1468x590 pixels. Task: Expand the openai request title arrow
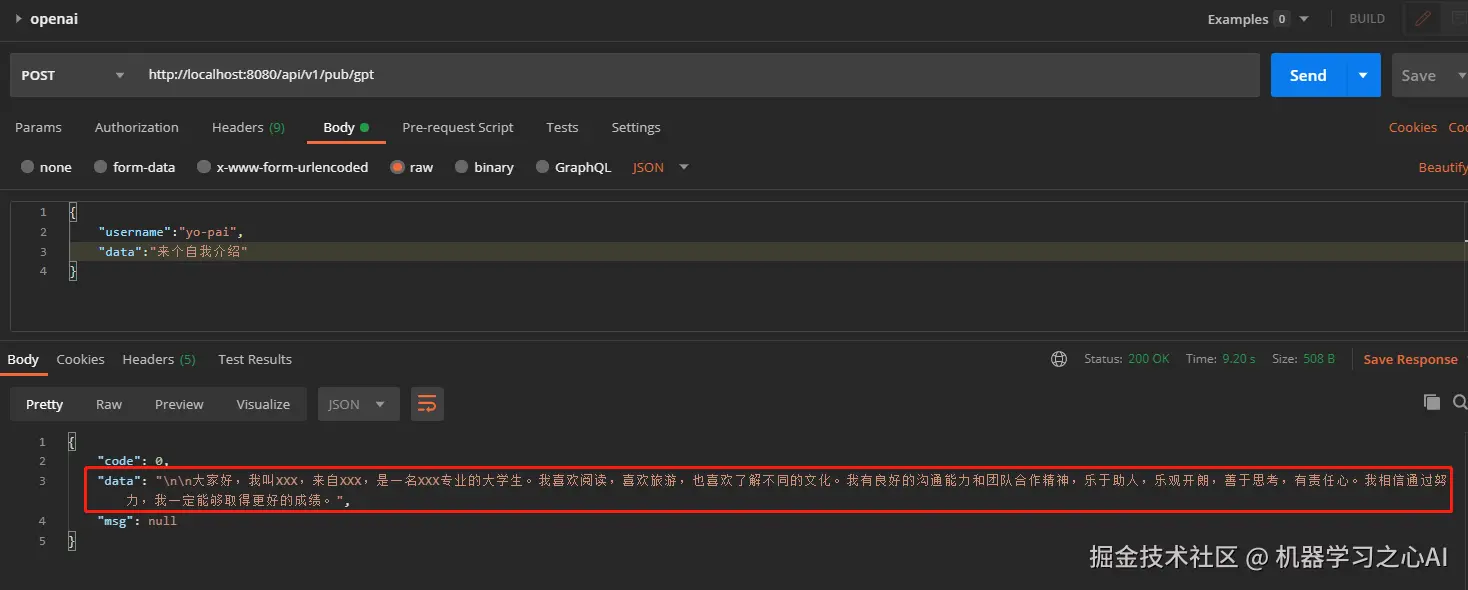[19, 19]
